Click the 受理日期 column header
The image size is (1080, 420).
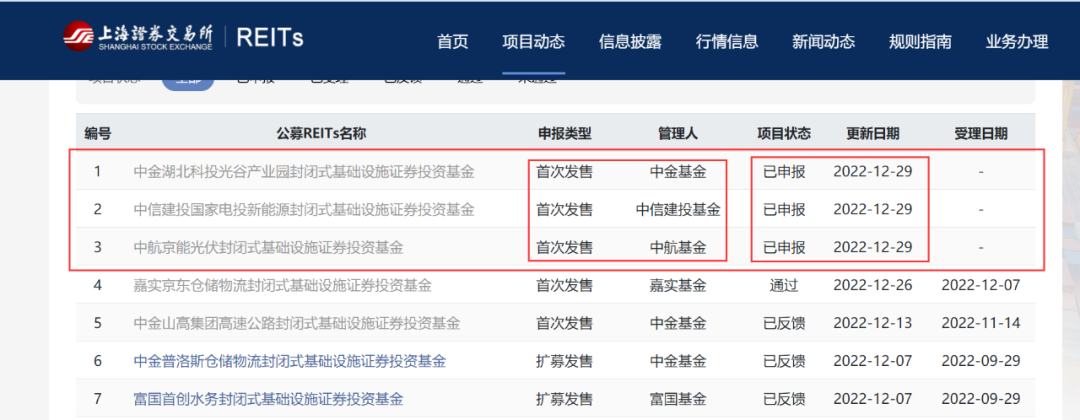pyautogui.click(x=981, y=133)
